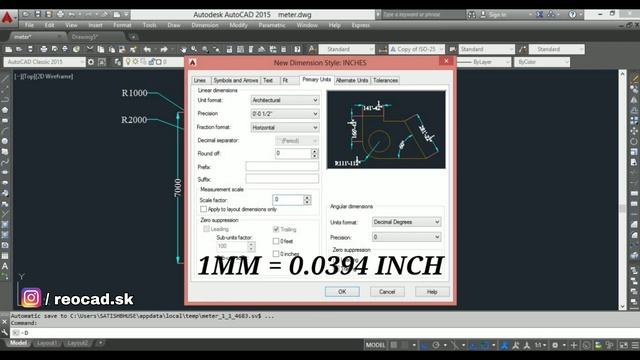This screenshot has width=640, height=360.
Task: Open the ByLayer linetype dropdown
Action: [484, 62]
